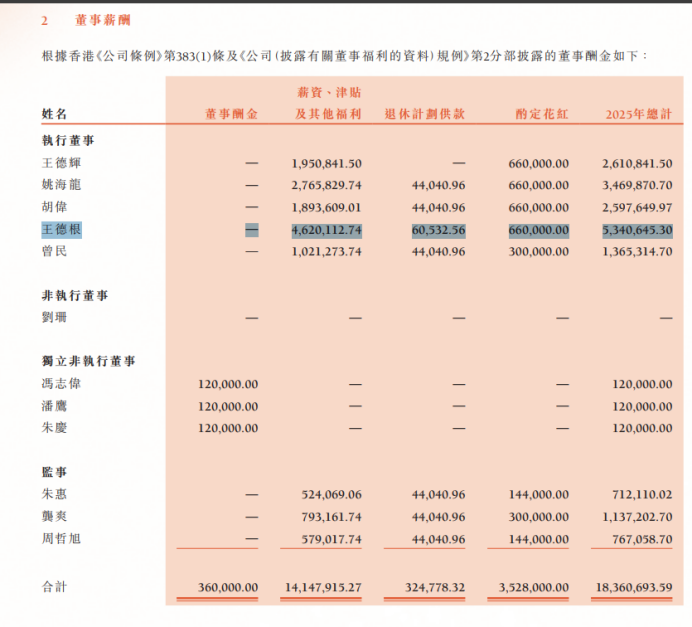Select the name 劉珊
The width and height of the screenshot is (692, 627).
click(x=54, y=317)
